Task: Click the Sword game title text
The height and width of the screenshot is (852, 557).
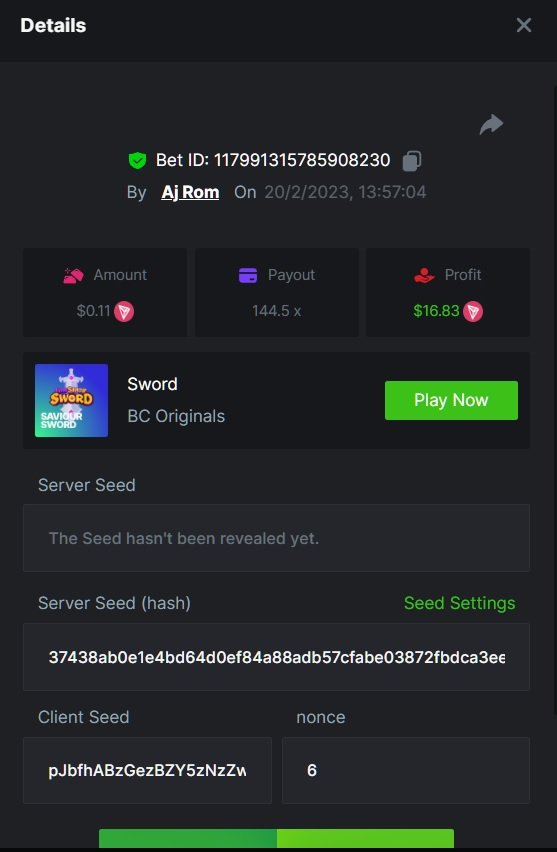Action: [152, 384]
